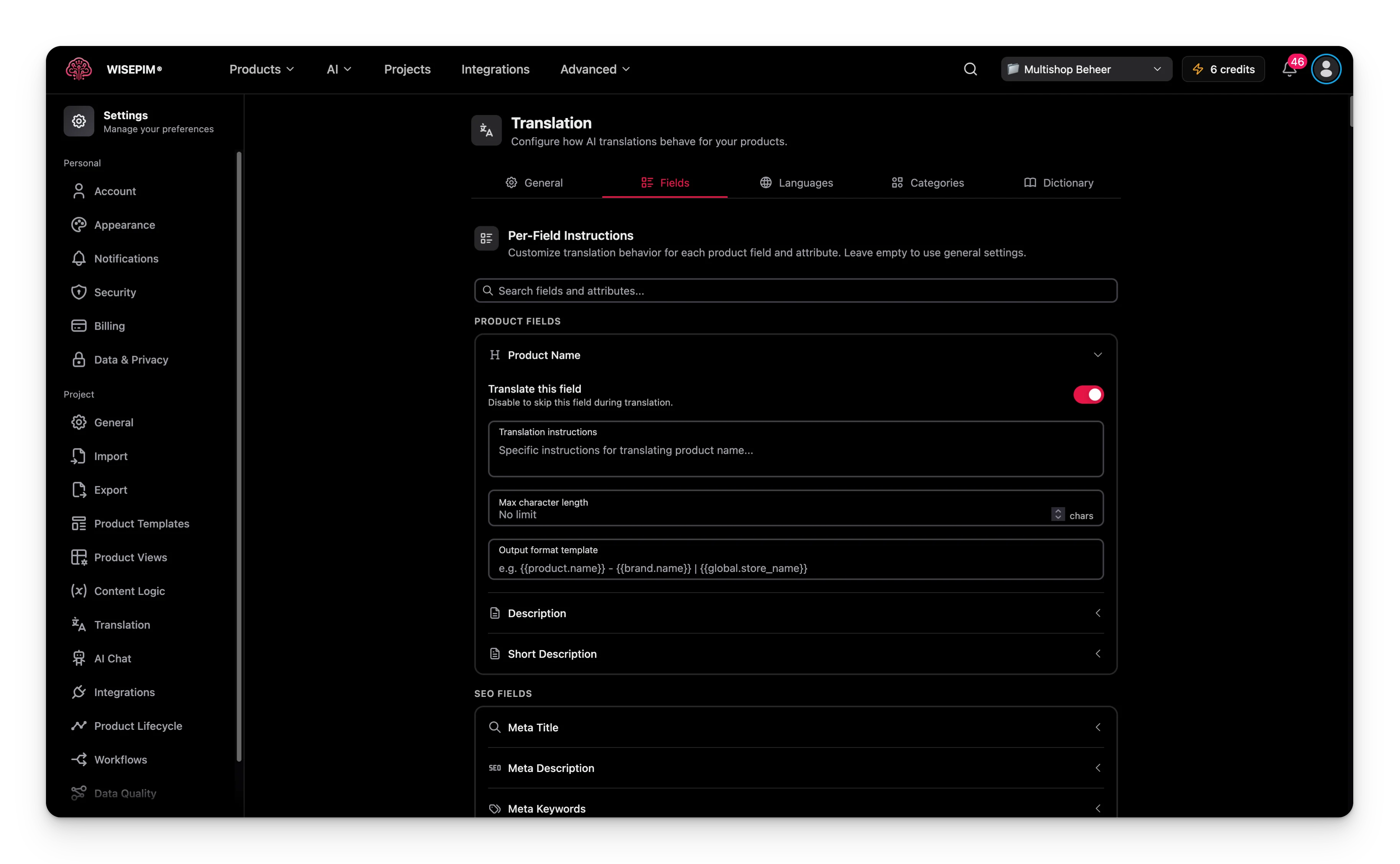Image resolution: width=1400 pixels, height=864 pixels.
Task: Switch to the Dictionary tab
Action: (1058, 183)
